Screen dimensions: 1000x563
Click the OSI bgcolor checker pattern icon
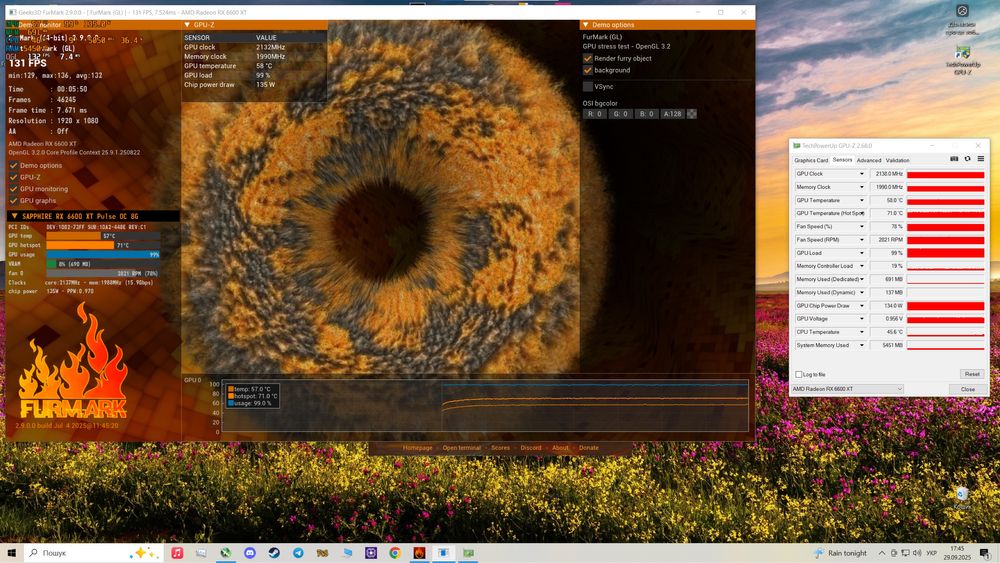tap(692, 114)
